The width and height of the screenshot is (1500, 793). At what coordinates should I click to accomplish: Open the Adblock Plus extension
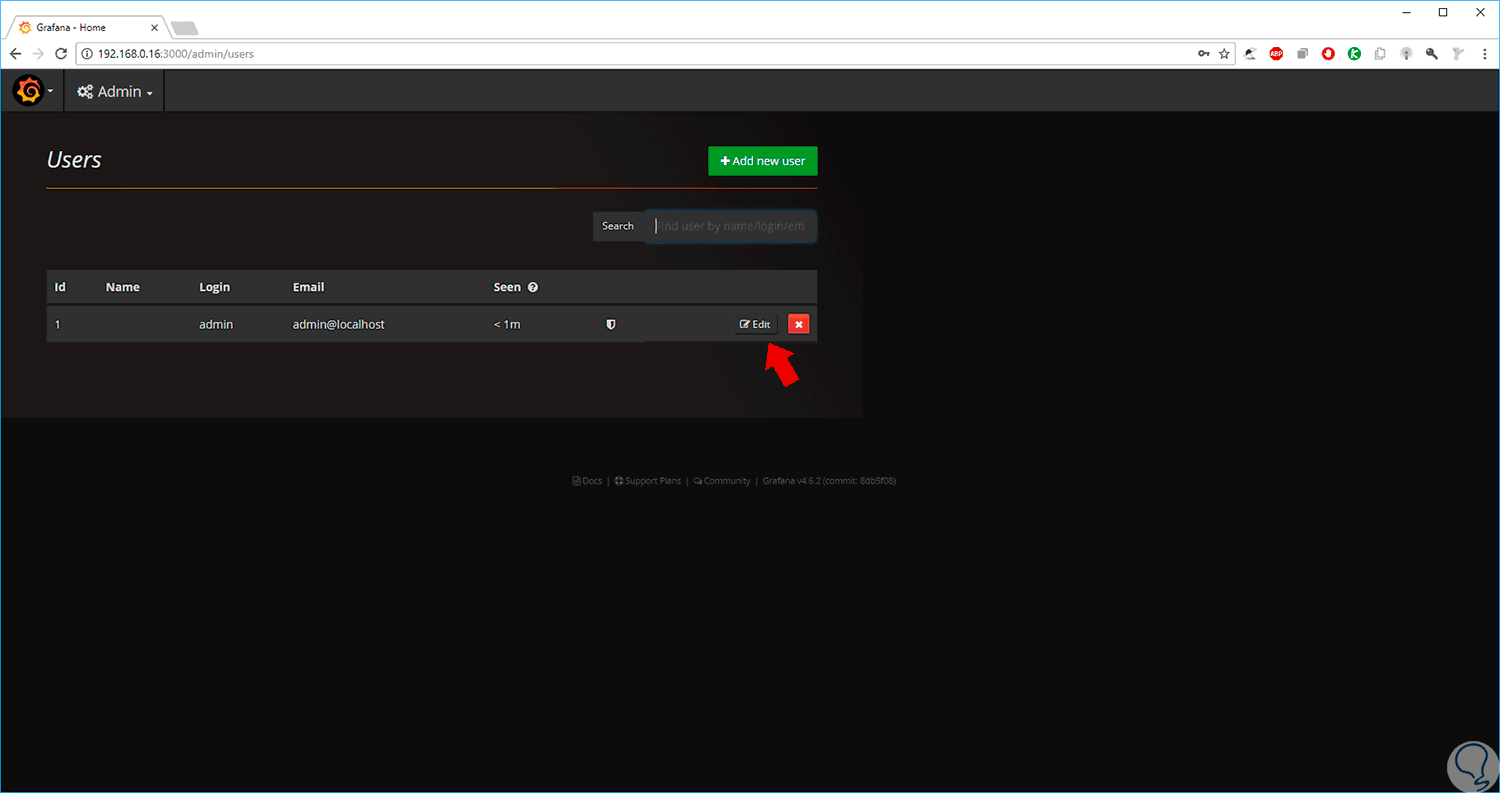[x=1276, y=54]
